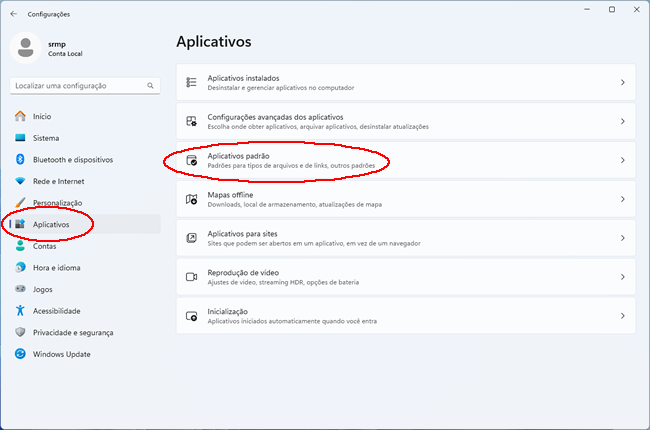Image resolution: width=650 pixels, height=430 pixels.
Task: Click the Aplicativos instalados list icon
Action: pyautogui.click(x=191, y=82)
